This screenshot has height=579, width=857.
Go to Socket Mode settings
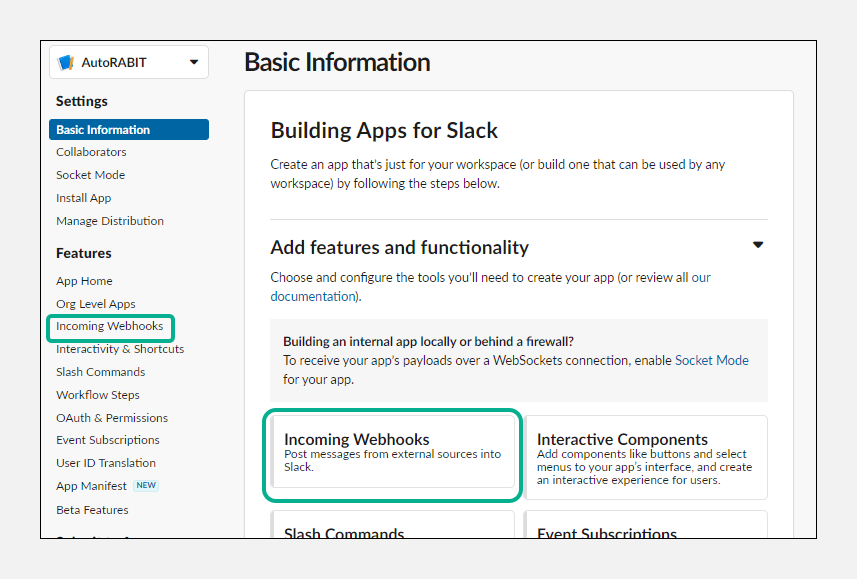point(90,174)
